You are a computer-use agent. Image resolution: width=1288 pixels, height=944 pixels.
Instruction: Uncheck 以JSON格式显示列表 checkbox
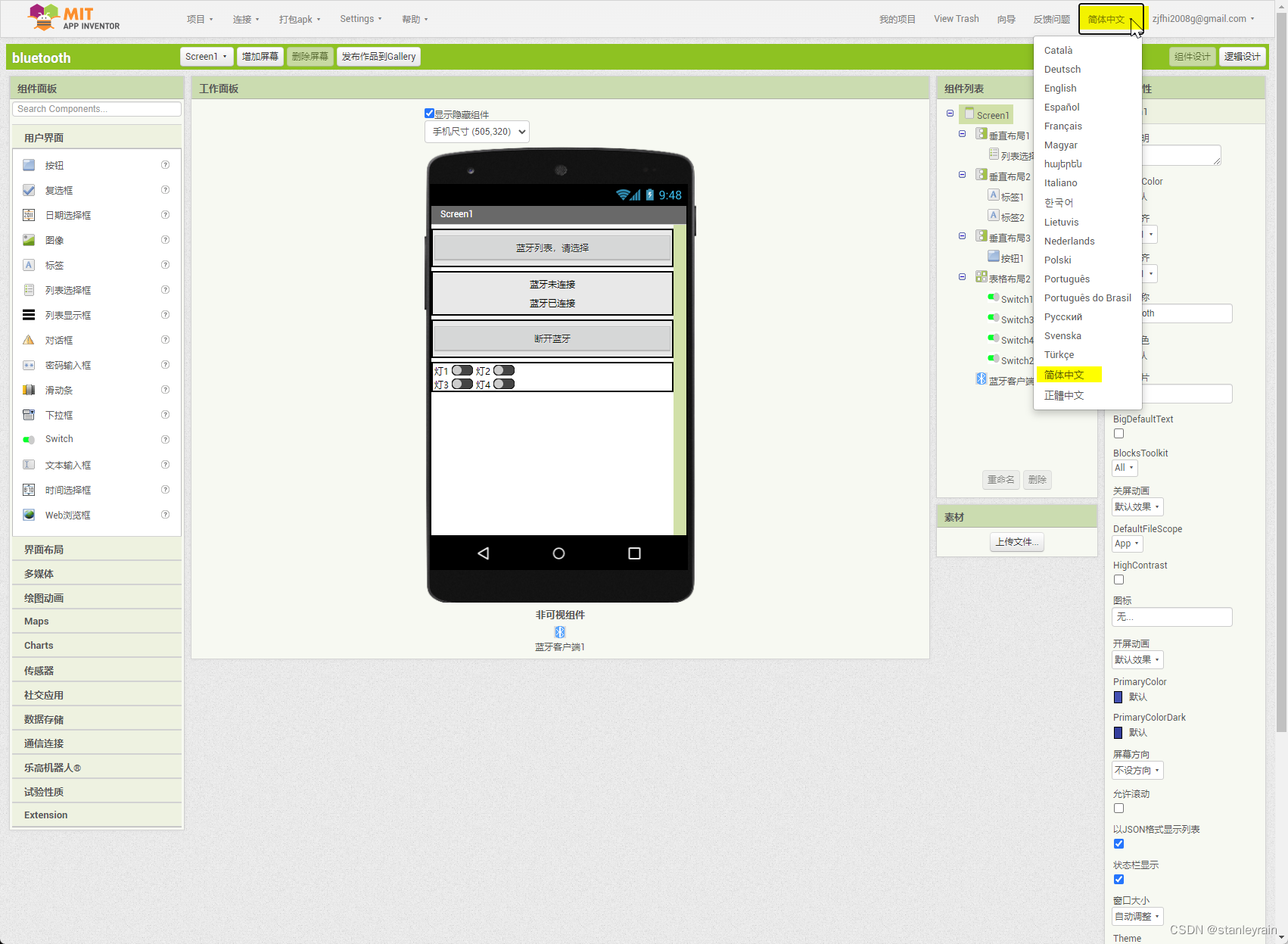pos(1118,844)
